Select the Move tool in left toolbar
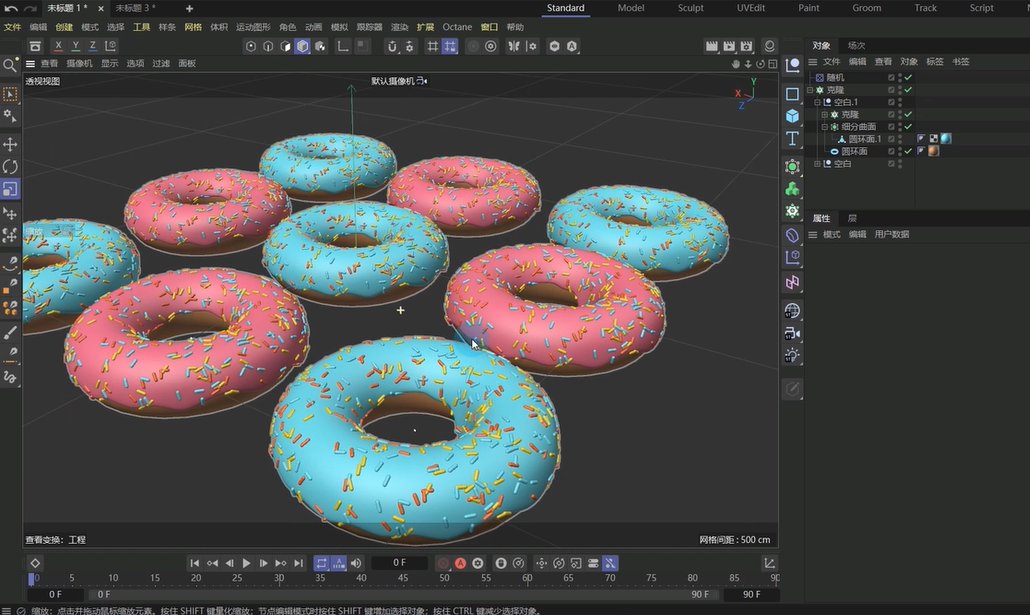1030x615 pixels. pos(10,145)
